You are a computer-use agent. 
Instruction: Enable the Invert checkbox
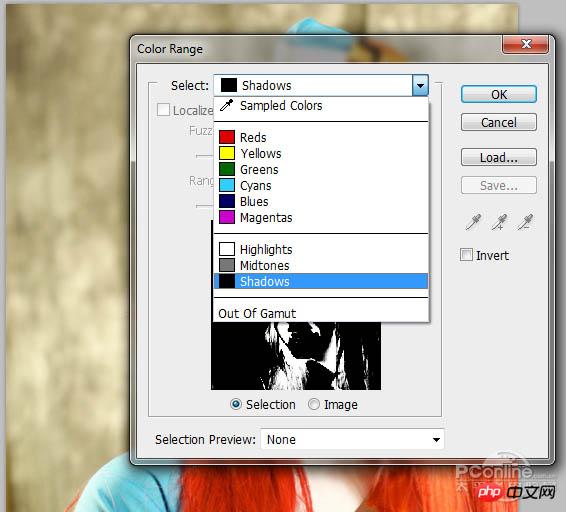click(466, 255)
